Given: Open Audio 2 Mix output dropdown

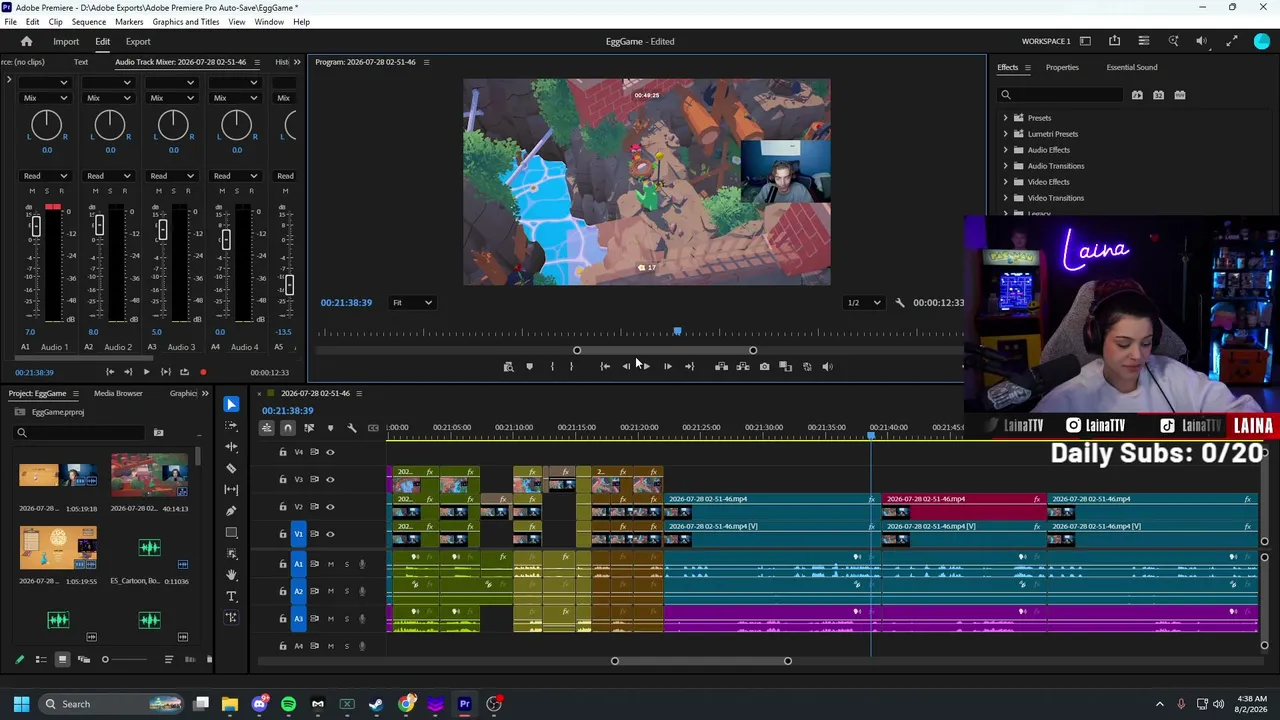Looking at the screenshot, I should [108, 98].
